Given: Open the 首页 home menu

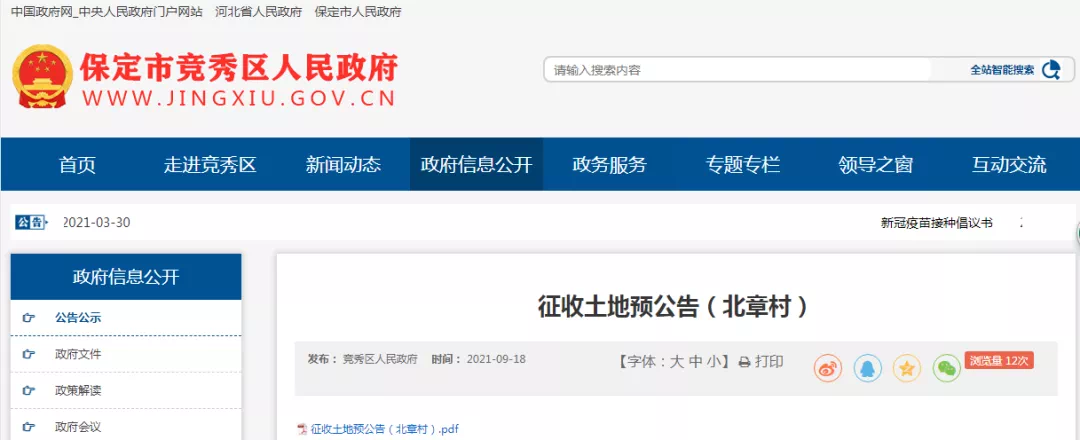Looking at the screenshot, I should [77, 165].
